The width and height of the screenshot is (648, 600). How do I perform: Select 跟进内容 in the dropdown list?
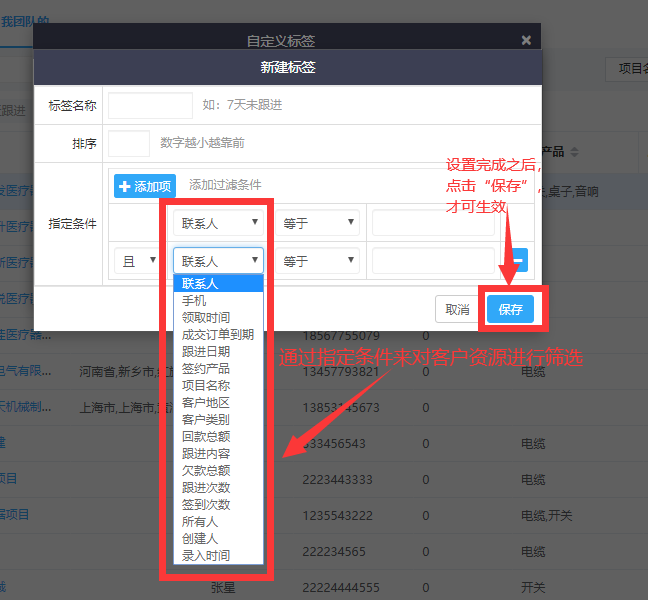(x=218, y=454)
